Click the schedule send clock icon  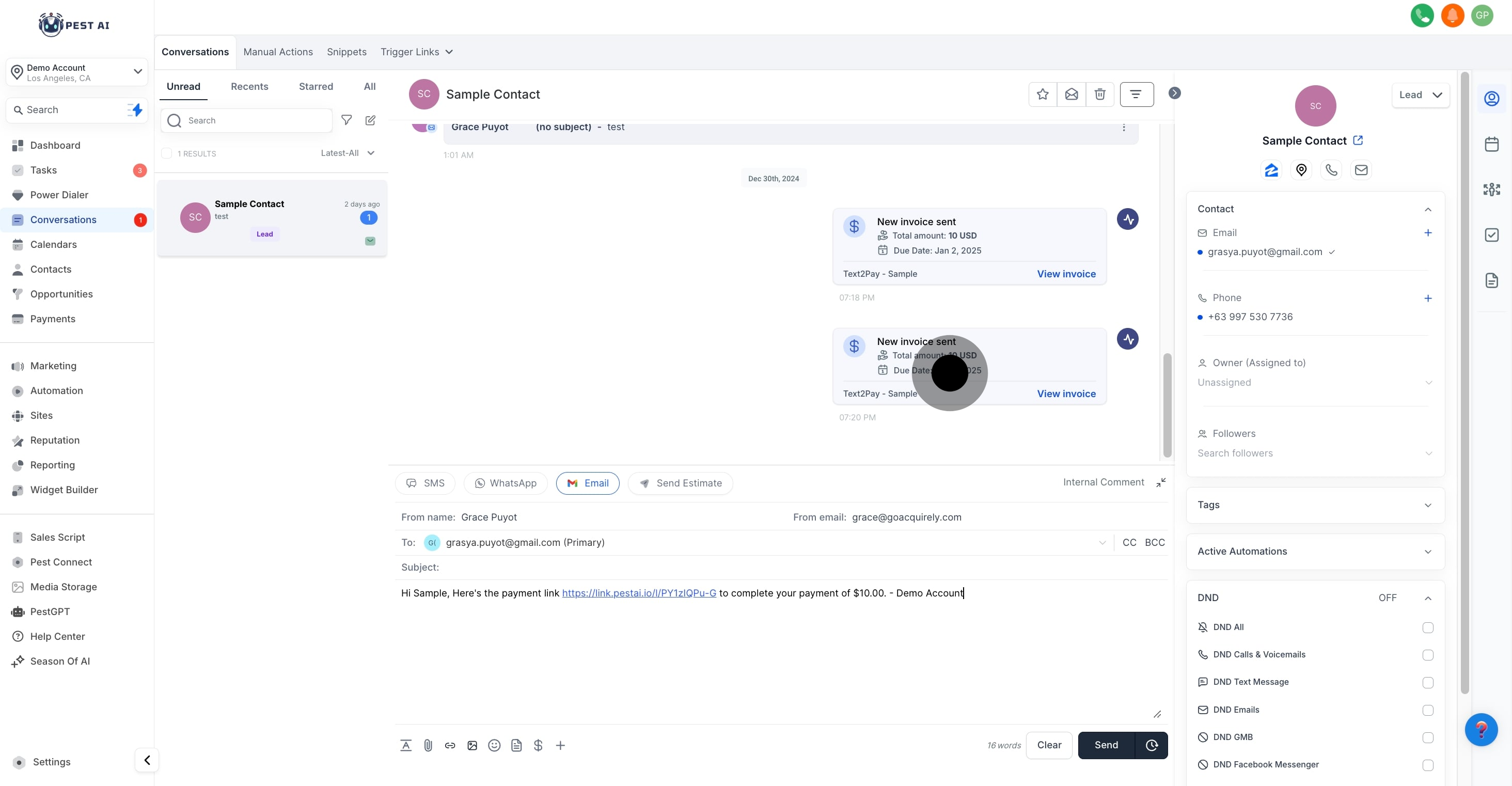(x=1152, y=746)
